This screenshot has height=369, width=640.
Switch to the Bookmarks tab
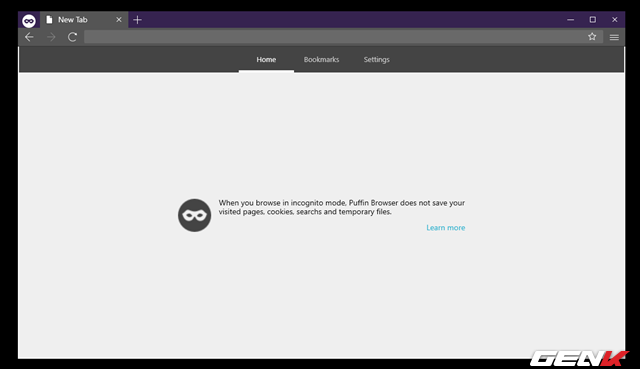tap(321, 60)
